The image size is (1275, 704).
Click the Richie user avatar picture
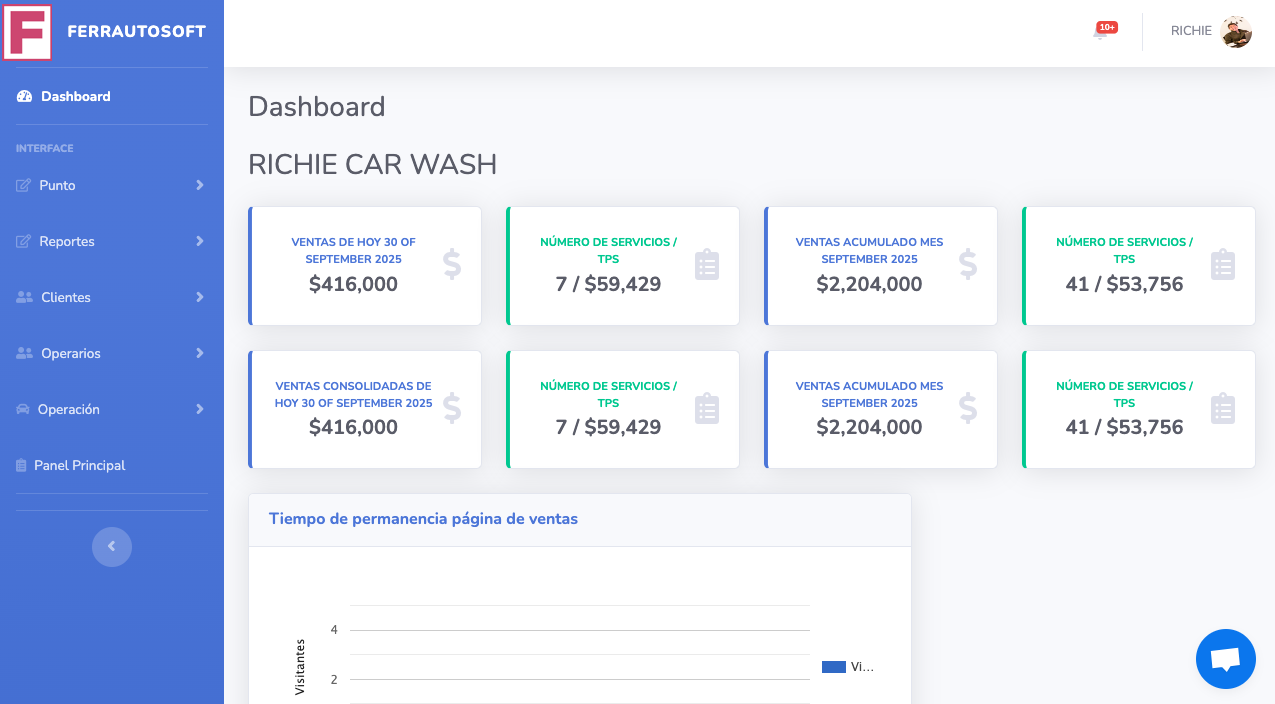point(1236,32)
